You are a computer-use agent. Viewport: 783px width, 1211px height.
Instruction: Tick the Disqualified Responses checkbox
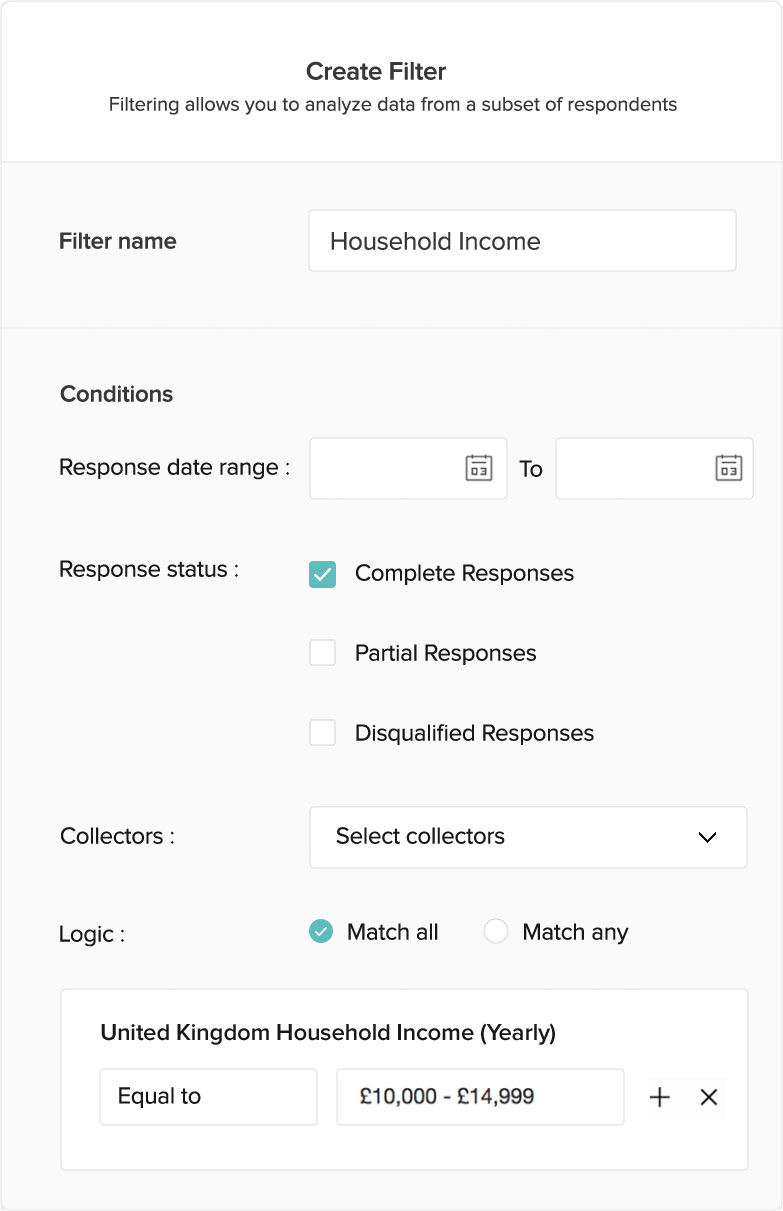pos(322,733)
